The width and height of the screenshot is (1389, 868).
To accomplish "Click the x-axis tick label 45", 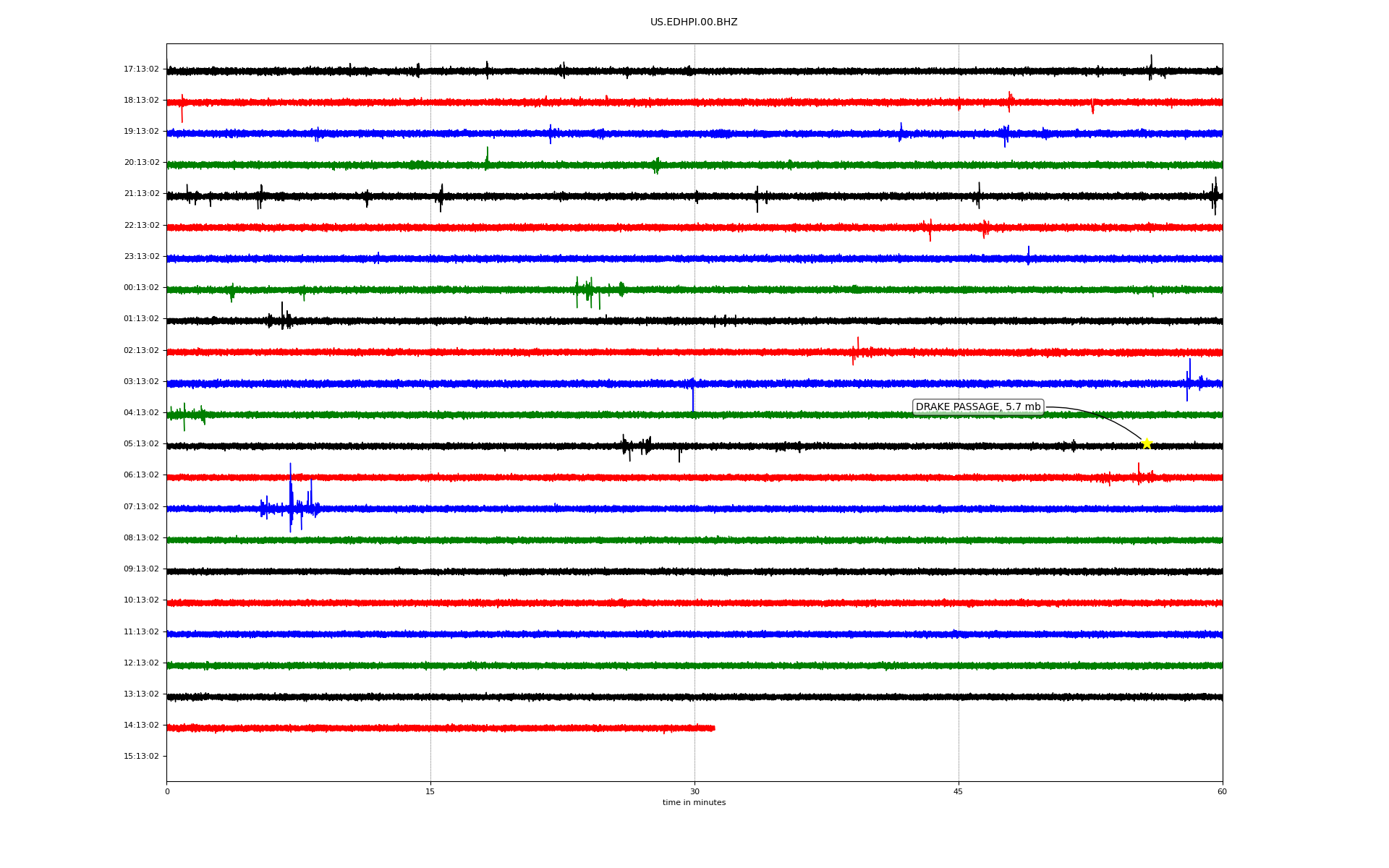I will tap(959, 792).
